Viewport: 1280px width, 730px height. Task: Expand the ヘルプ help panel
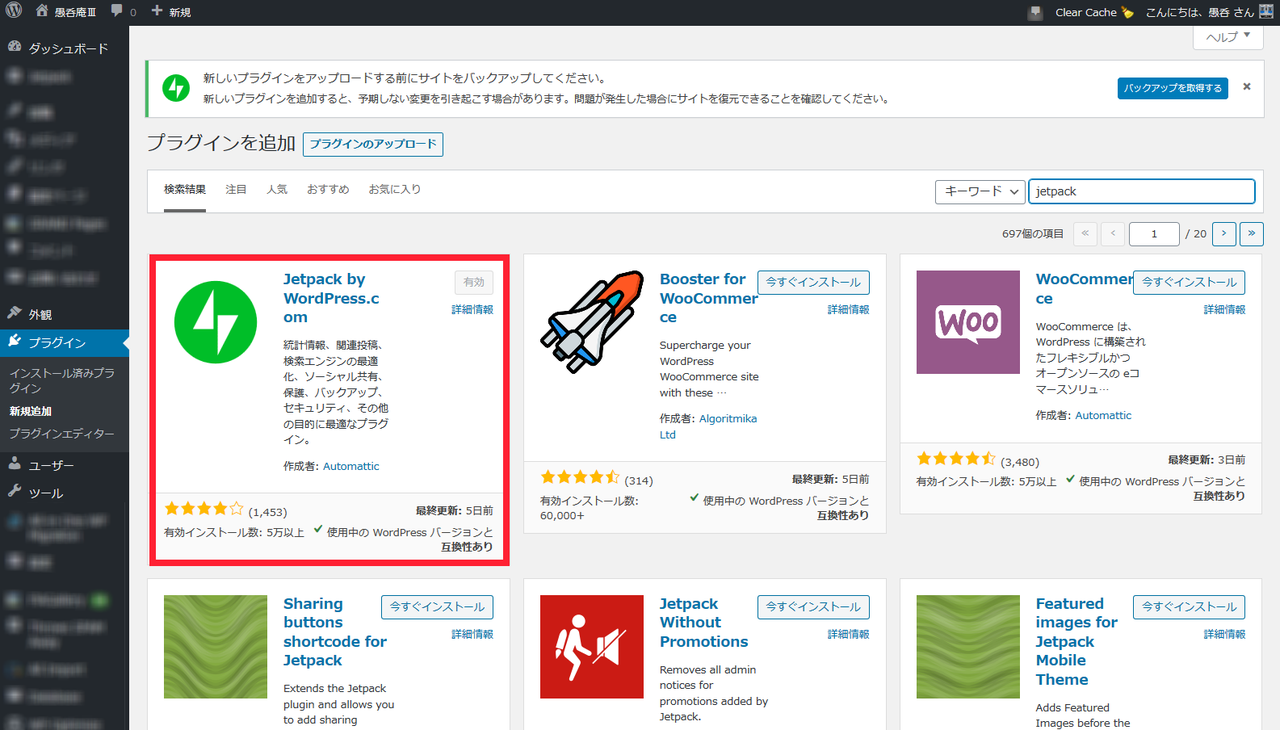point(1228,37)
